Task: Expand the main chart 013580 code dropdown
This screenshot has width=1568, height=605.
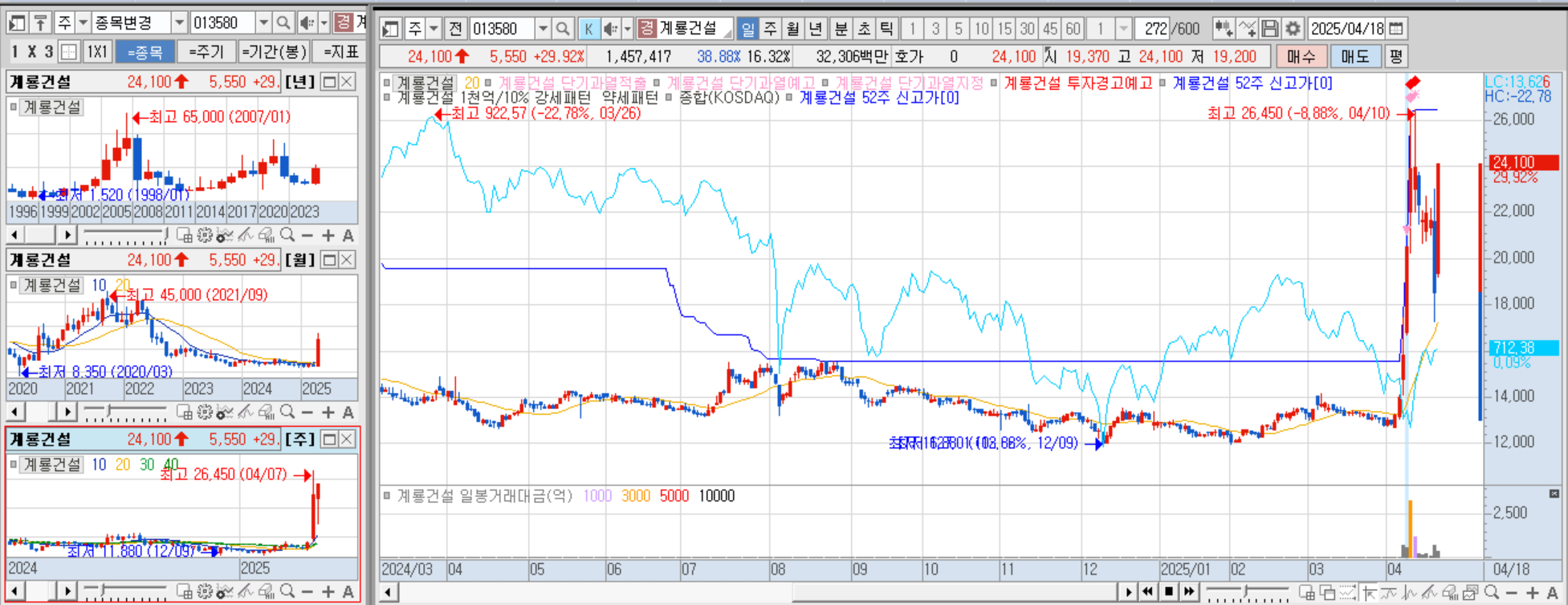Action: [x=543, y=29]
